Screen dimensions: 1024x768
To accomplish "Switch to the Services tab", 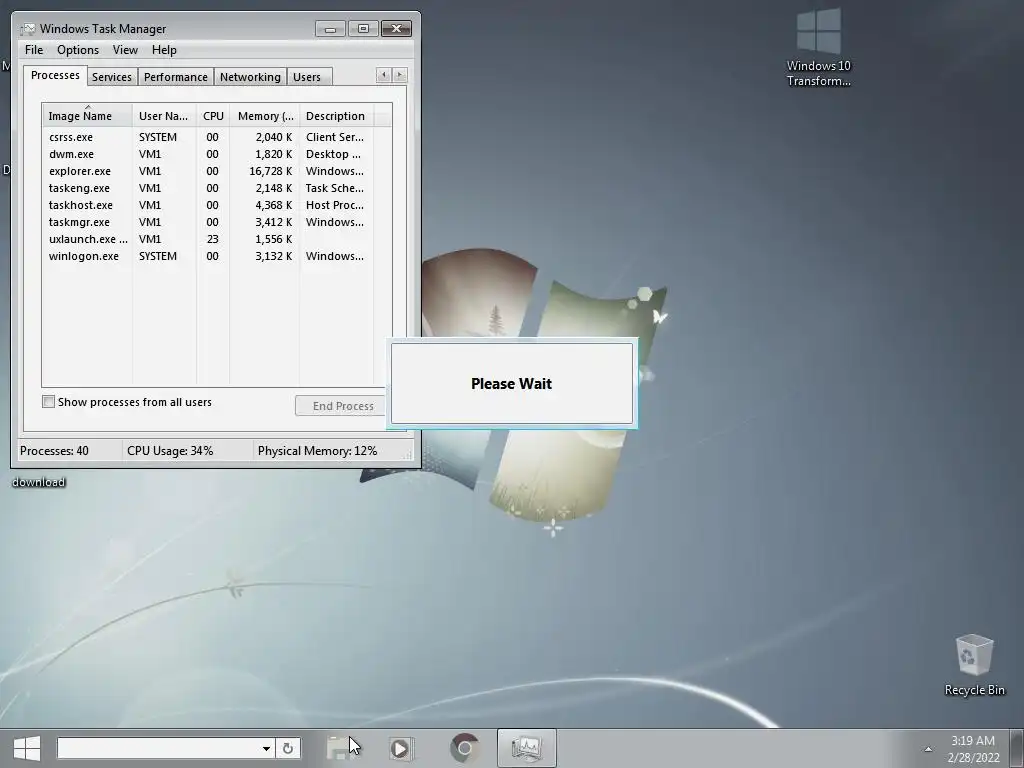I will [x=112, y=77].
